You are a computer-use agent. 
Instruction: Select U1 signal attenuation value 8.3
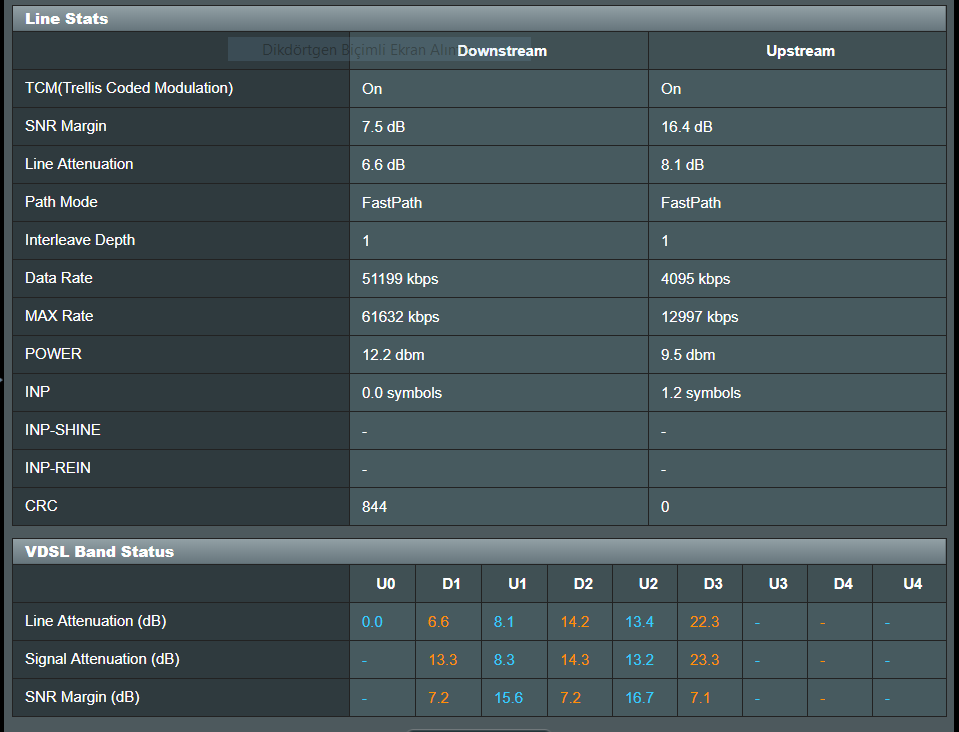[x=504, y=660]
